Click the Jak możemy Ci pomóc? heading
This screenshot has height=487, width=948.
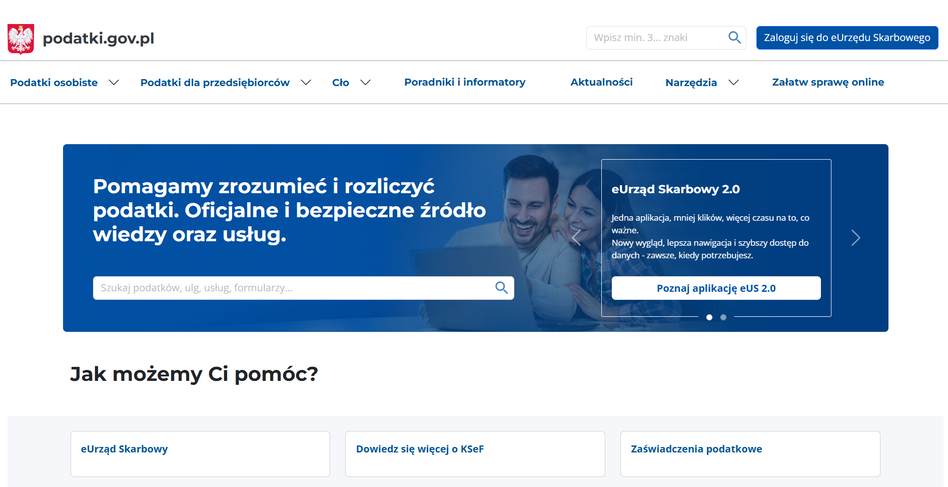click(194, 375)
